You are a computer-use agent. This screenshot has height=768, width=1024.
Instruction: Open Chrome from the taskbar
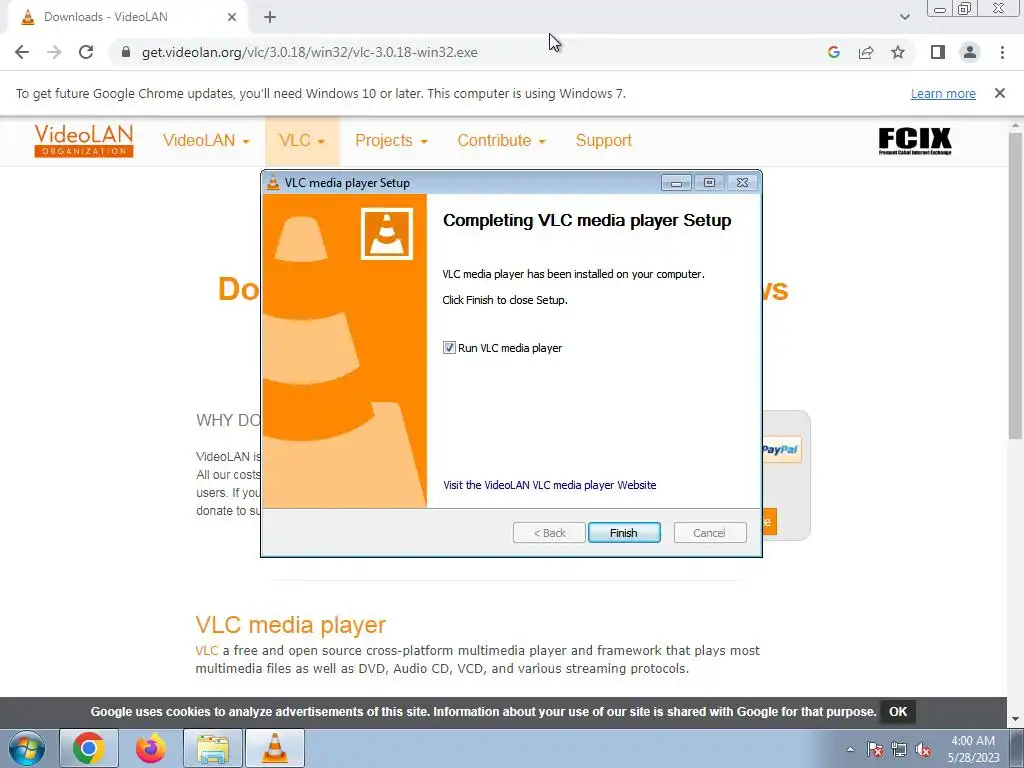(x=89, y=748)
